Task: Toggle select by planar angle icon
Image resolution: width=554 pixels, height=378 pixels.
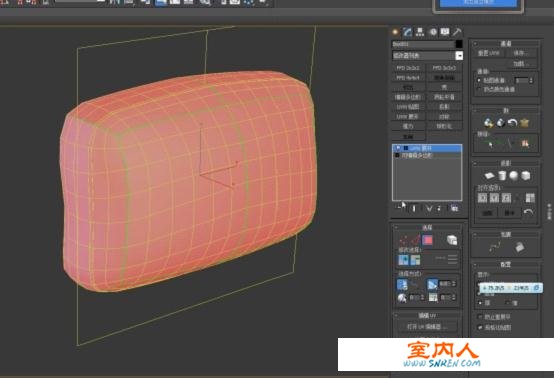Action: 432,284
